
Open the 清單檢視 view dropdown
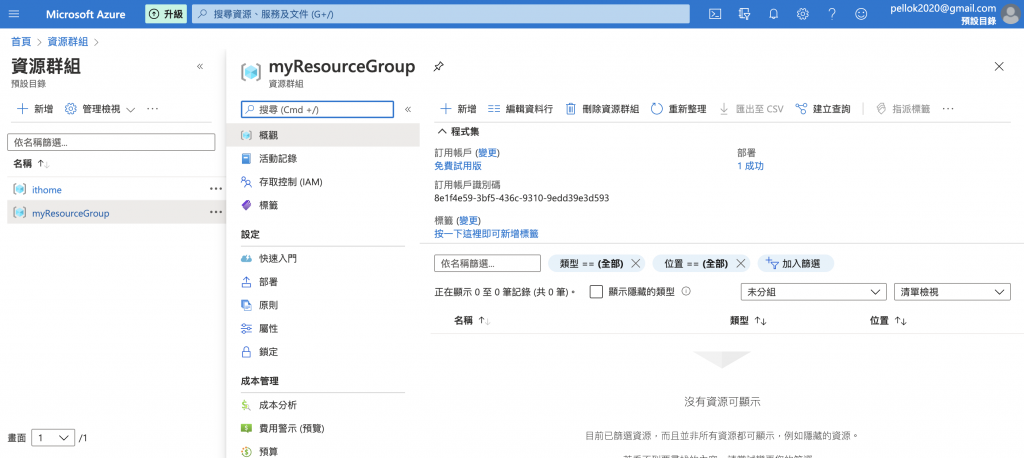(952, 292)
